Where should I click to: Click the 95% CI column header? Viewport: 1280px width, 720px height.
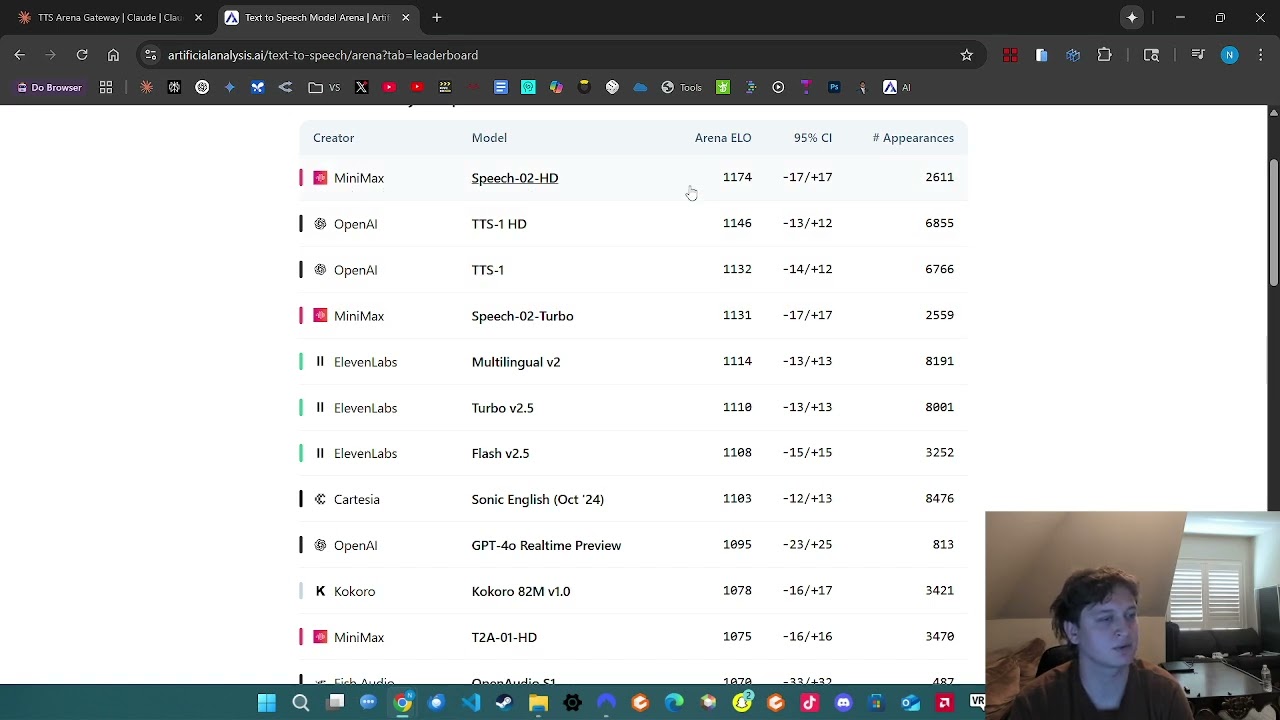click(x=813, y=138)
